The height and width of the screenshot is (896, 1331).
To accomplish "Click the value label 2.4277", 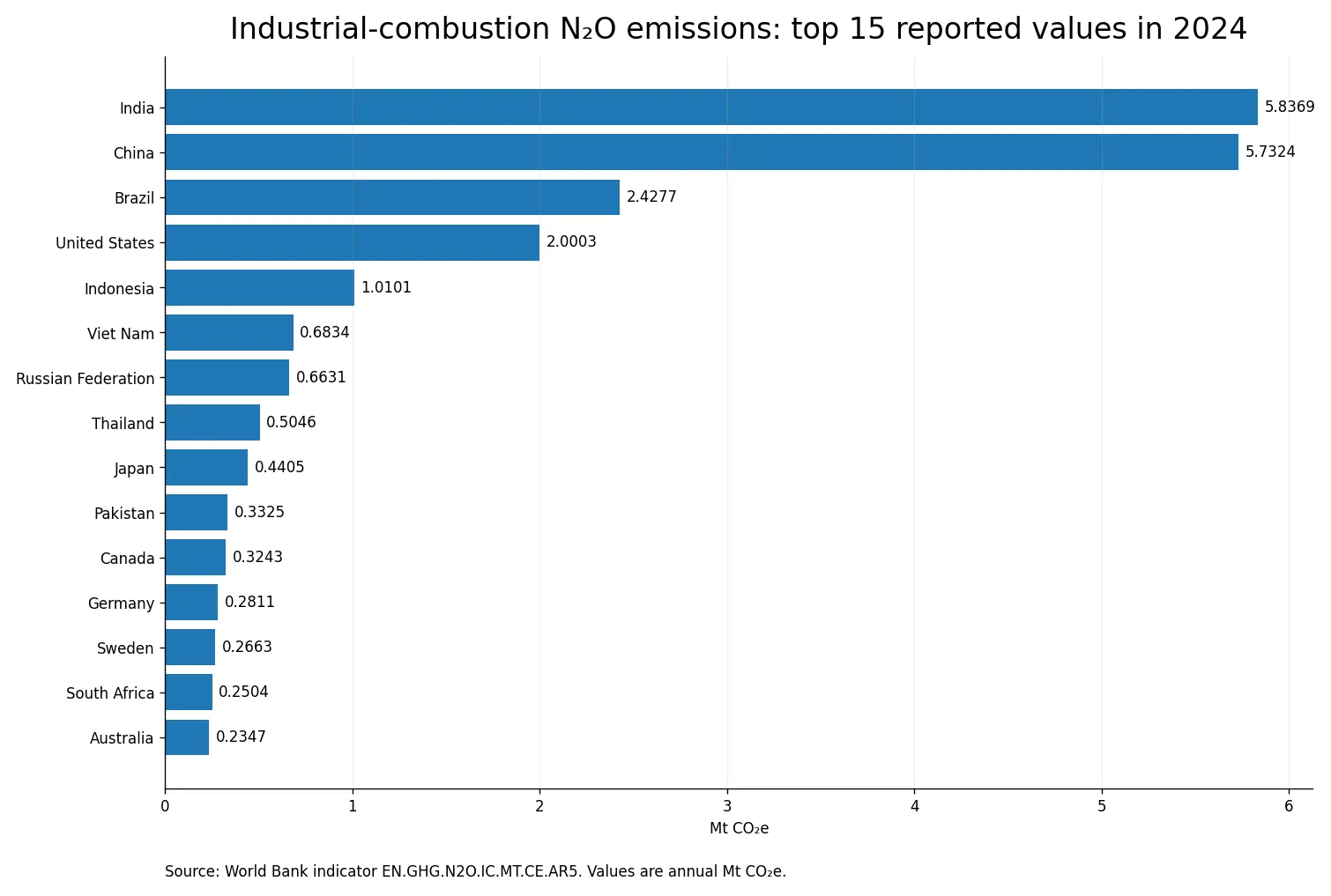I will (651, 196).
